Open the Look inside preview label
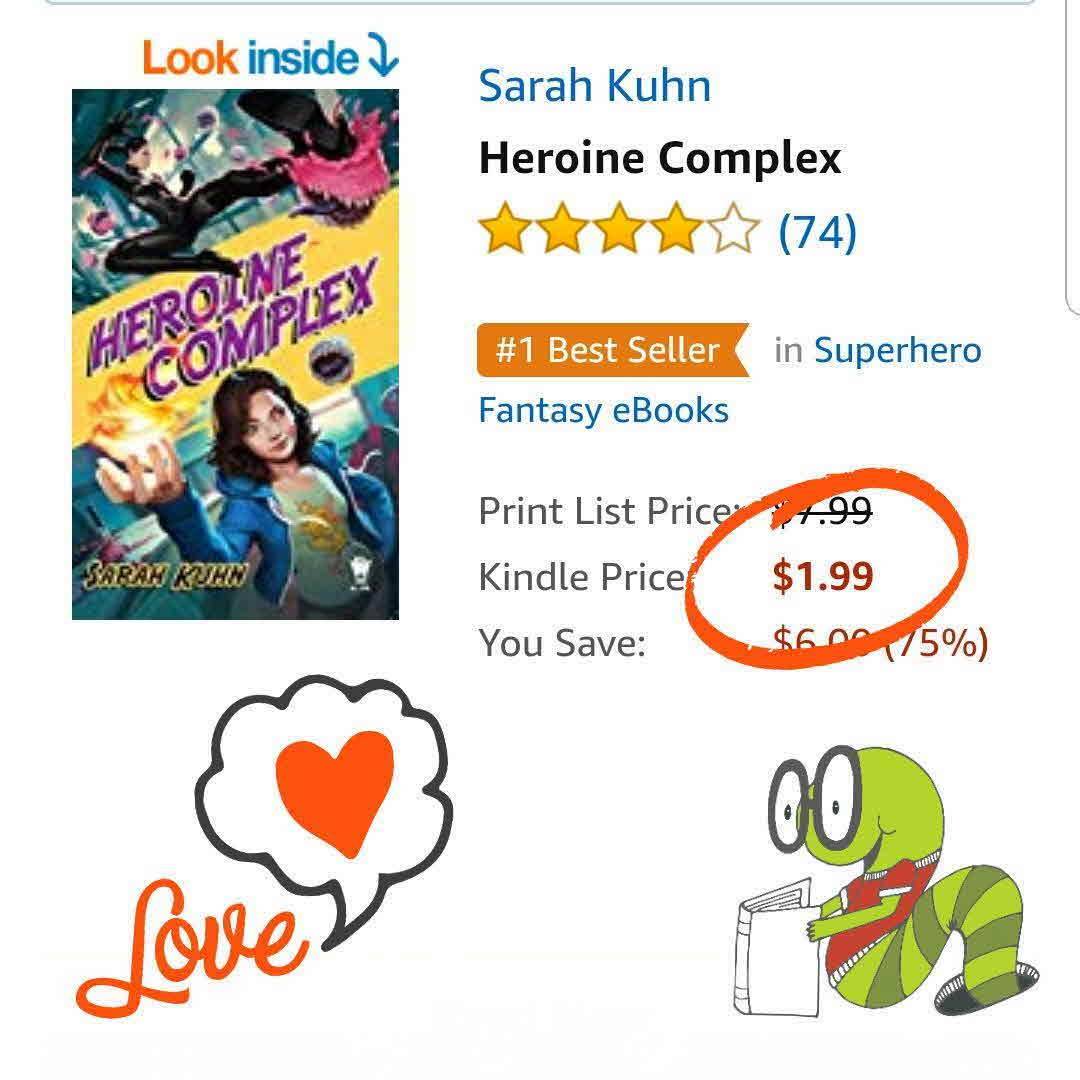This screenshot has width=1080, height=1080. (249, 58)
